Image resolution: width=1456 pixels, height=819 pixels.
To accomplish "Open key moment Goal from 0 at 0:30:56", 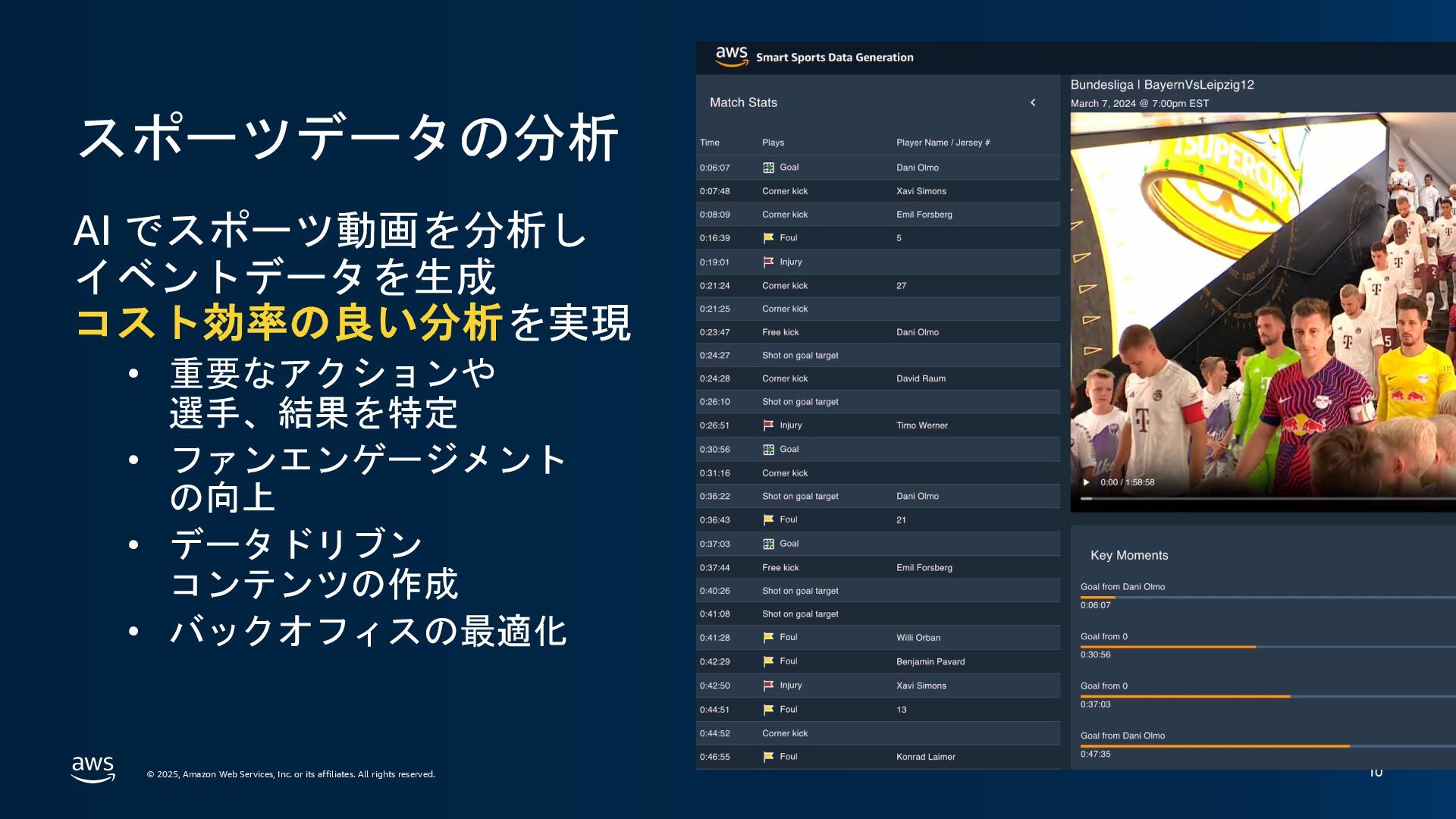I will point(1103,637).
